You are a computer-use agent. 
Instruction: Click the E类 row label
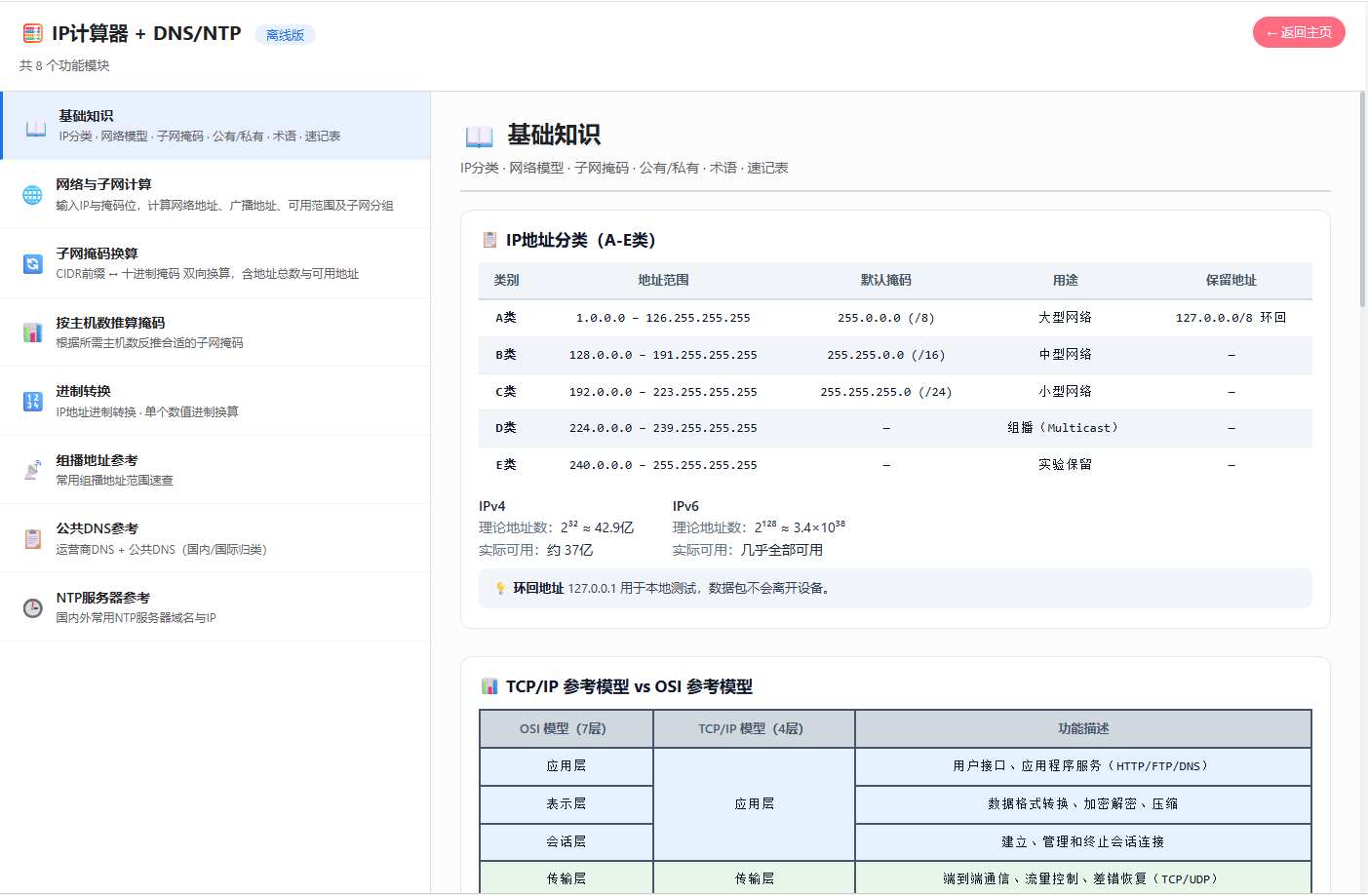click(506, 465)
